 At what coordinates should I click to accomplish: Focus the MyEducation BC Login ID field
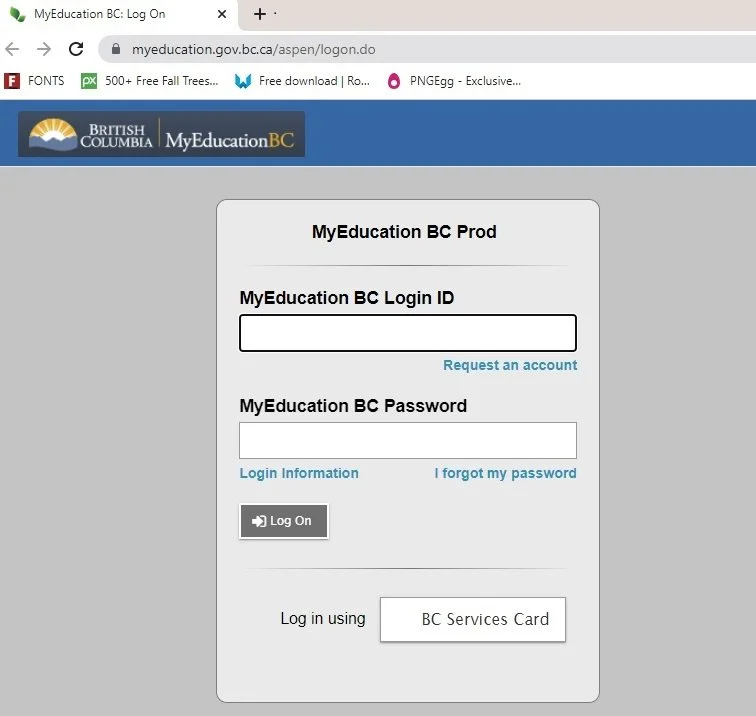tap(408, 333)
